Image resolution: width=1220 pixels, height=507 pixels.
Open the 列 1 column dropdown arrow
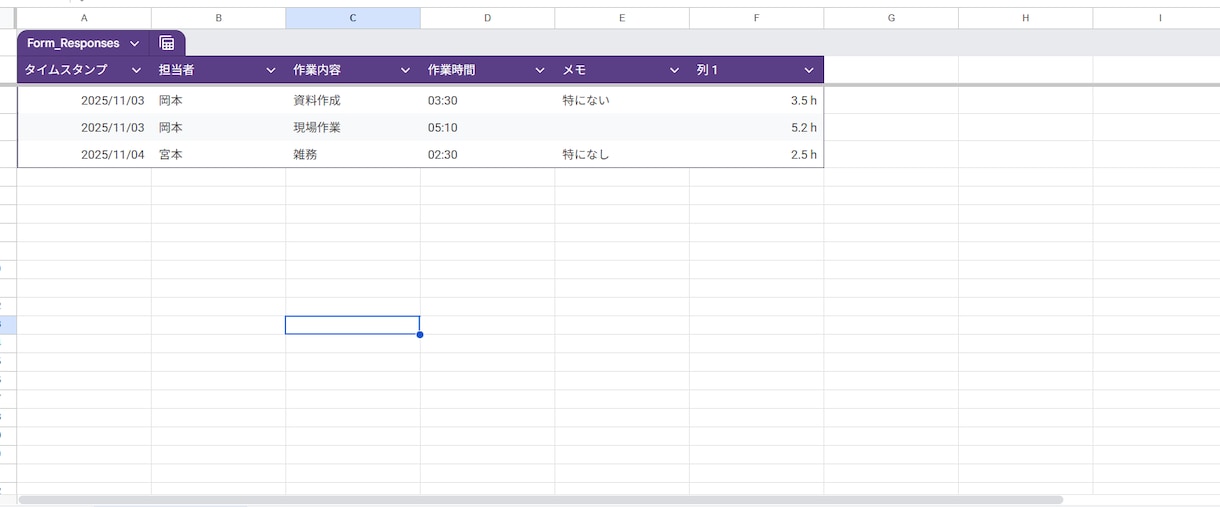coord(809,70)
